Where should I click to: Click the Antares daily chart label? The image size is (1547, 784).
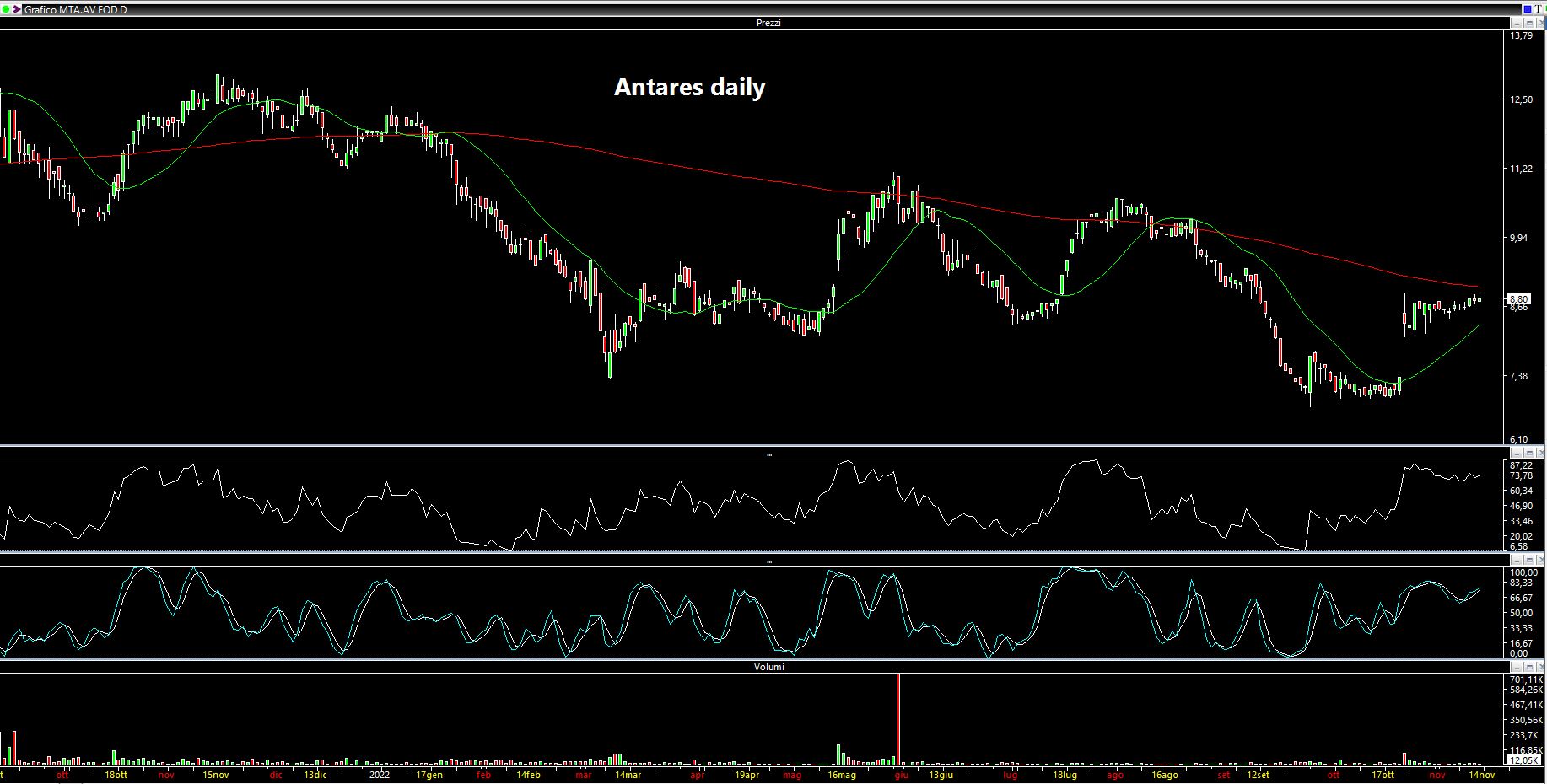tap(690, 87)
